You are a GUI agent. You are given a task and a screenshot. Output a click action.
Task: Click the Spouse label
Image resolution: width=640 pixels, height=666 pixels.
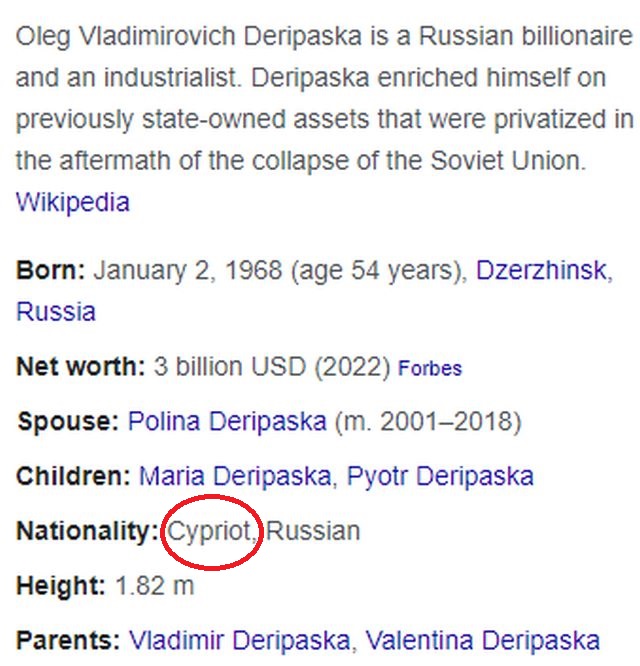point(66,421)
